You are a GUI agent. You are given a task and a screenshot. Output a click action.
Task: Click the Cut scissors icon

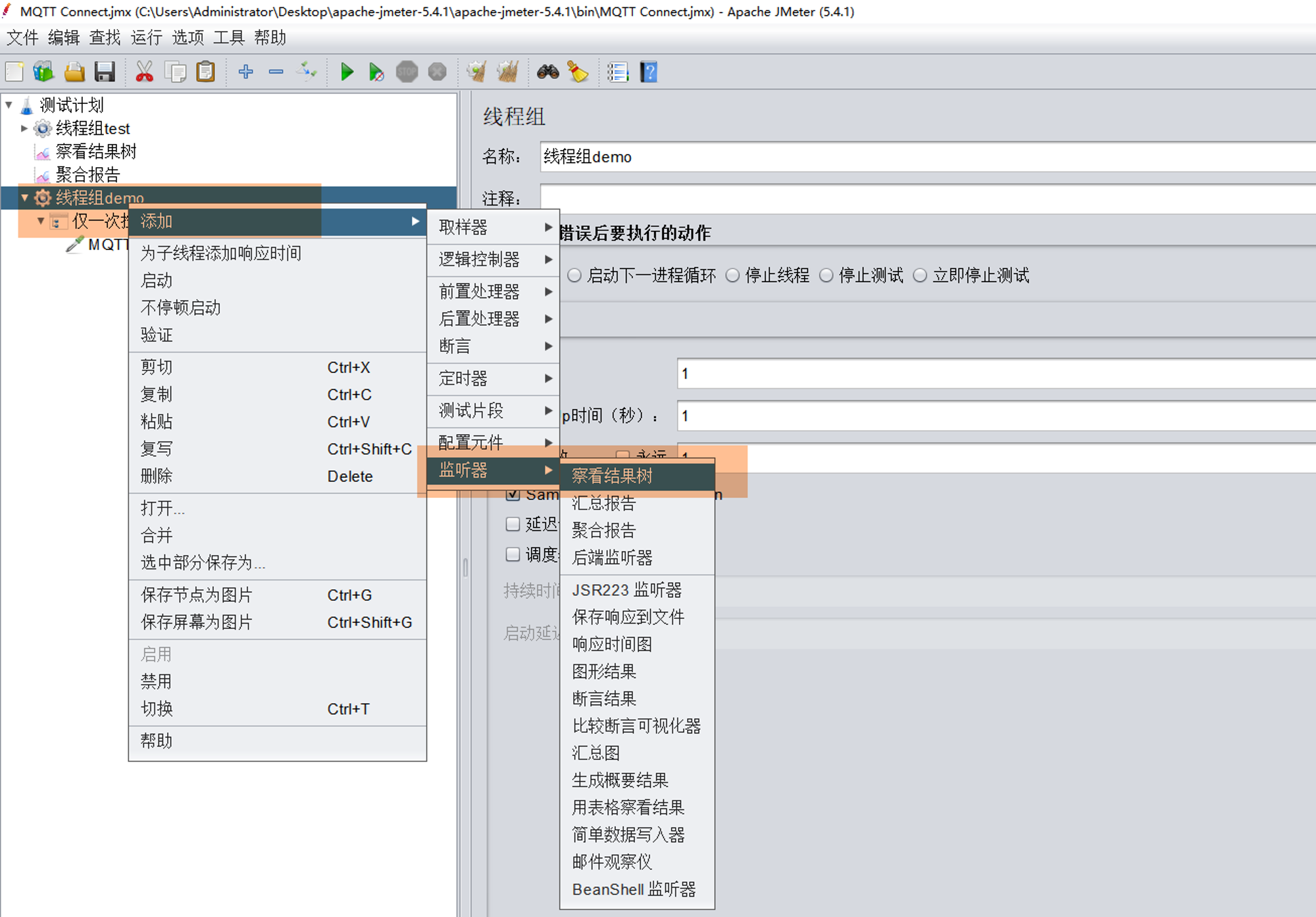click(144, 72)
